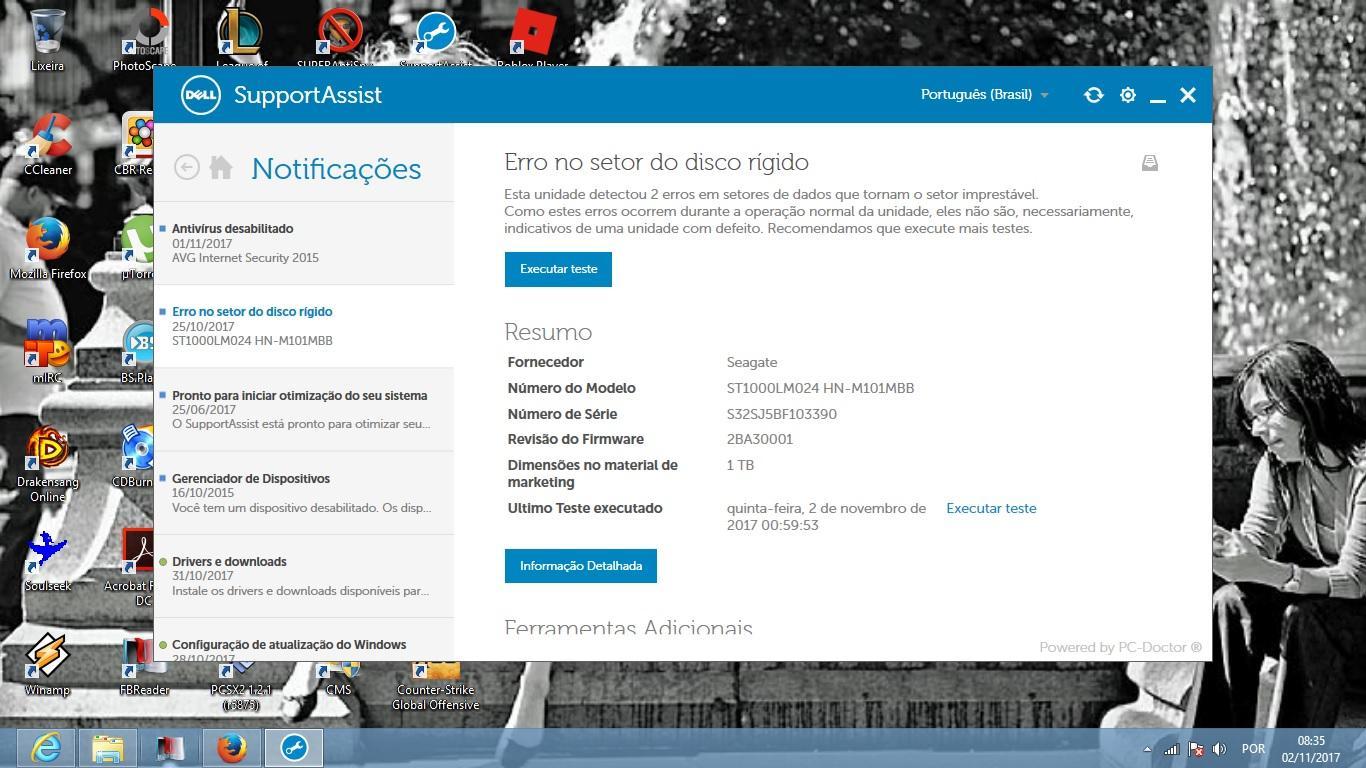Viewport: 1366px width, 768px height.
Task: Open Counter-Strike Global Offensive shortcut
Action: pyautogui.click(x=435, y=685)
